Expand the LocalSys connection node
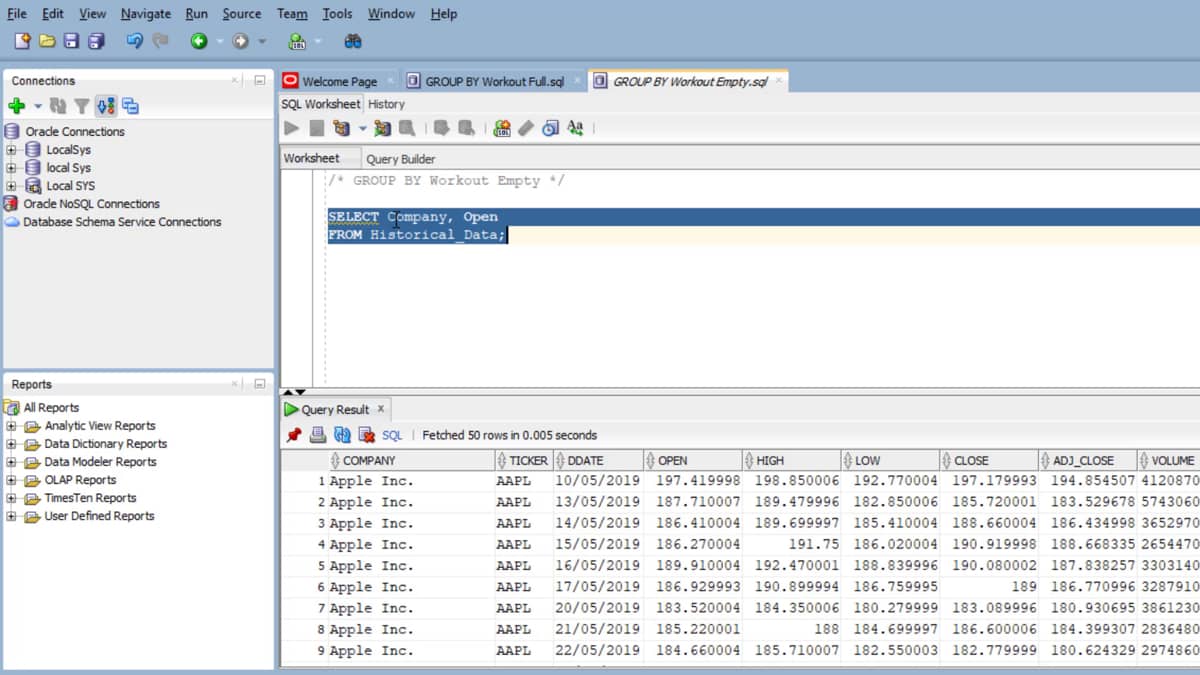The width and height of the screenshot is (1200, 675). (x=11, y=150)
